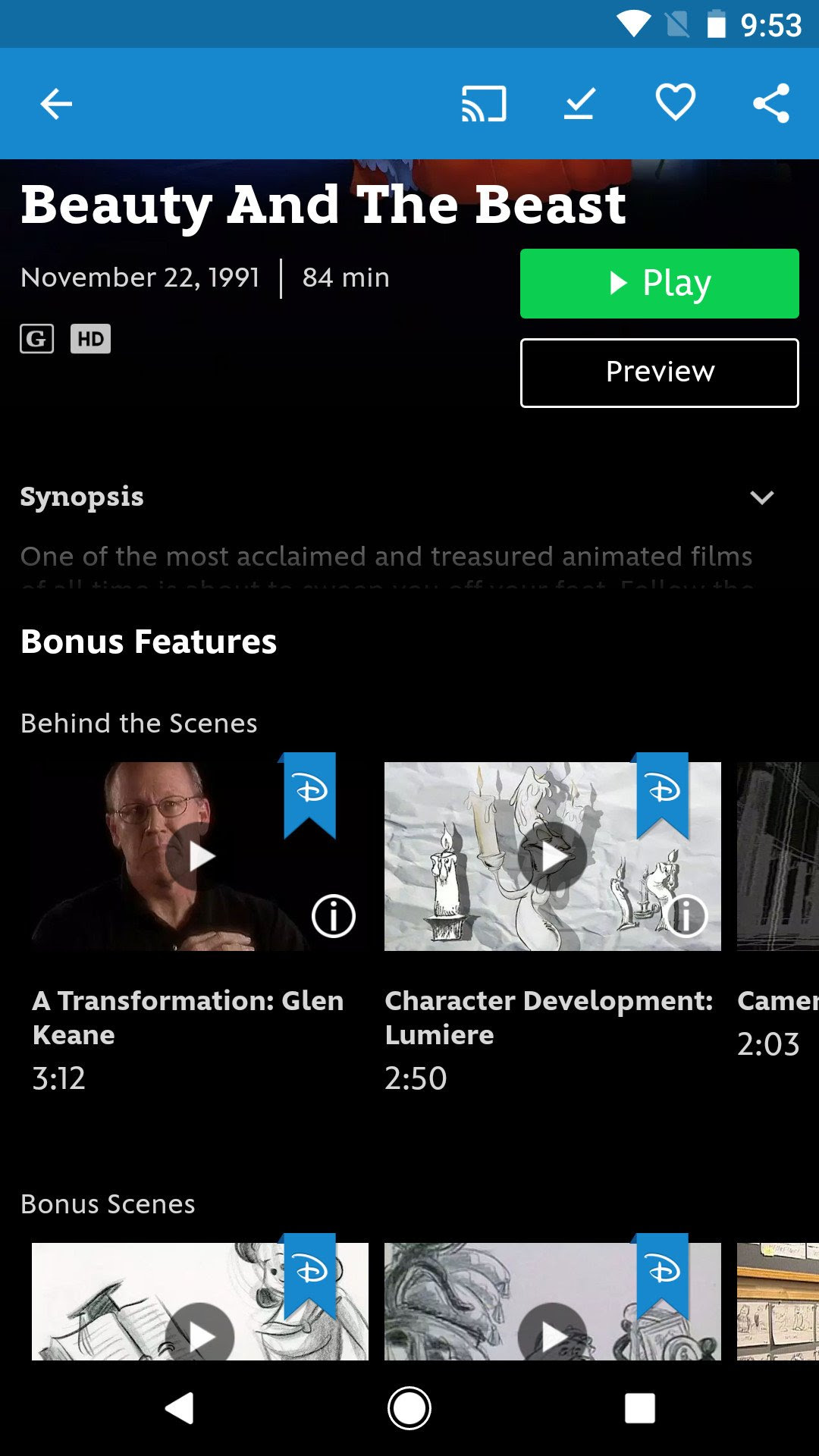Tap the Android home button
Image resolution: width=819 pixels, height=1456 pixels.
409,1408
